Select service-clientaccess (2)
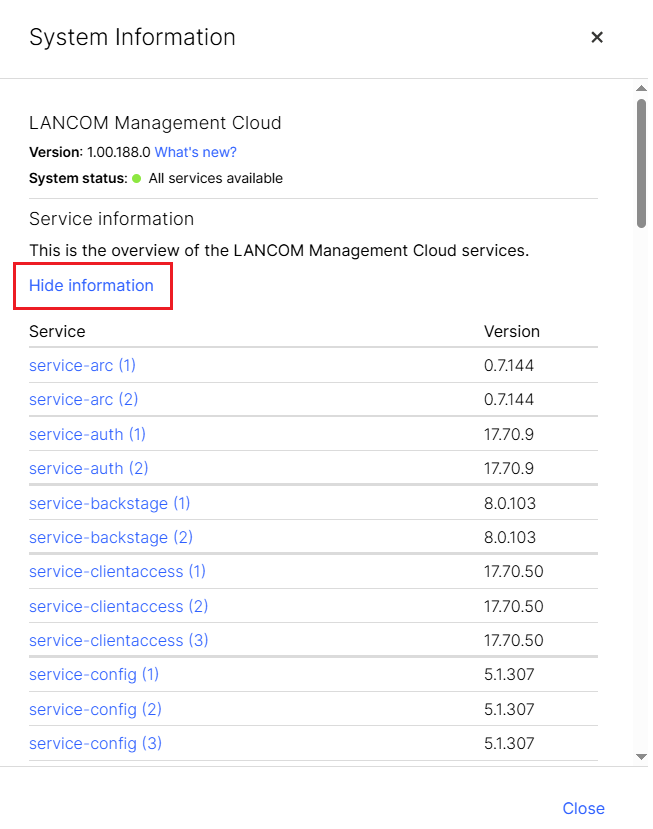 118,606
